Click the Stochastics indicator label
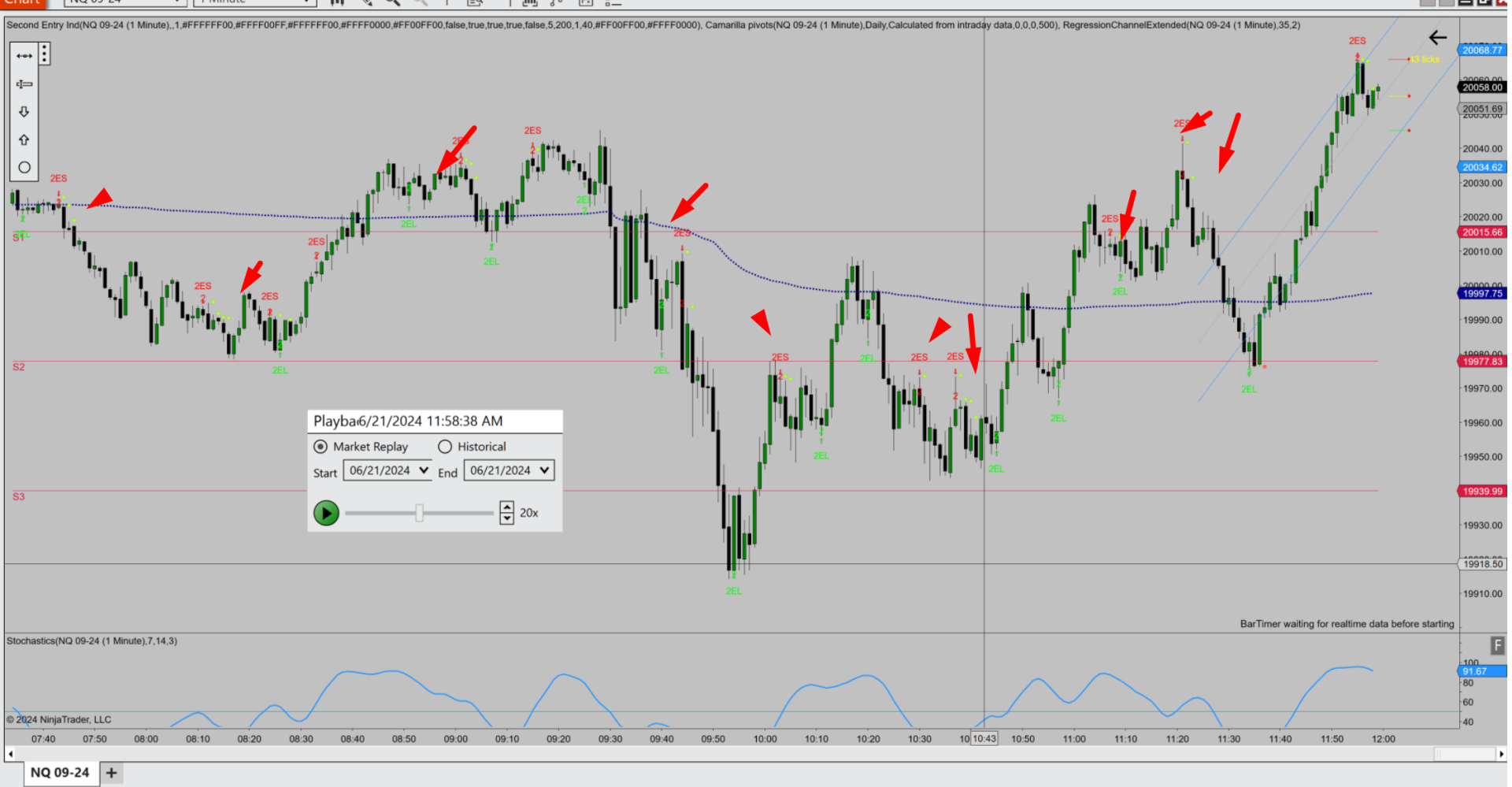 91,641
